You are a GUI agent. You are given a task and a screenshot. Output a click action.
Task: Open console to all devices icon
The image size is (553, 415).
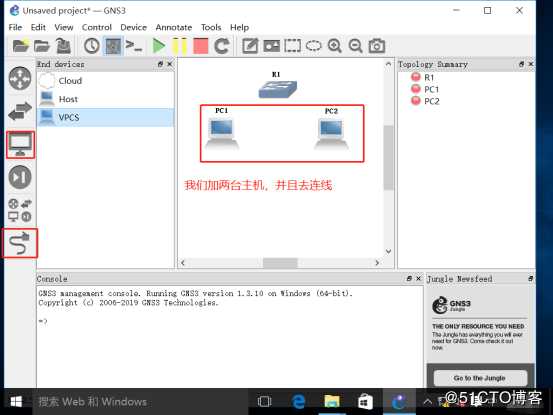coord(134,46)
